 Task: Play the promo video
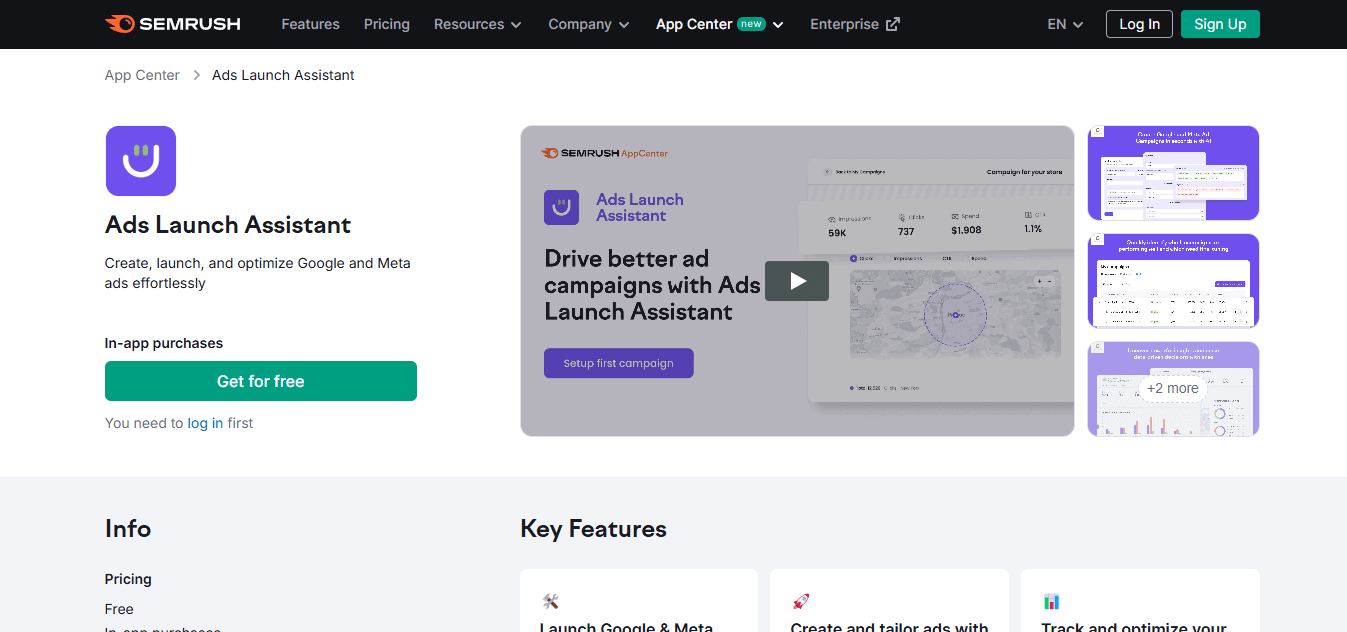click(797, 281)
